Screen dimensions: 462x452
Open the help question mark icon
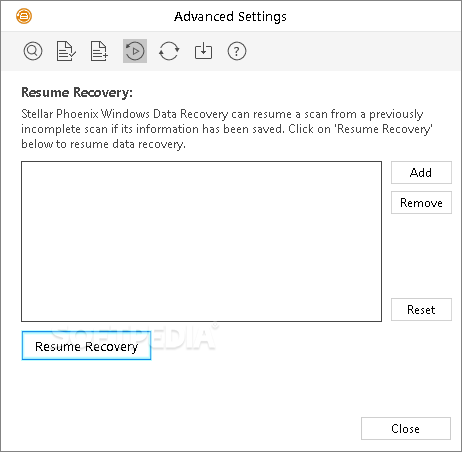237,51
